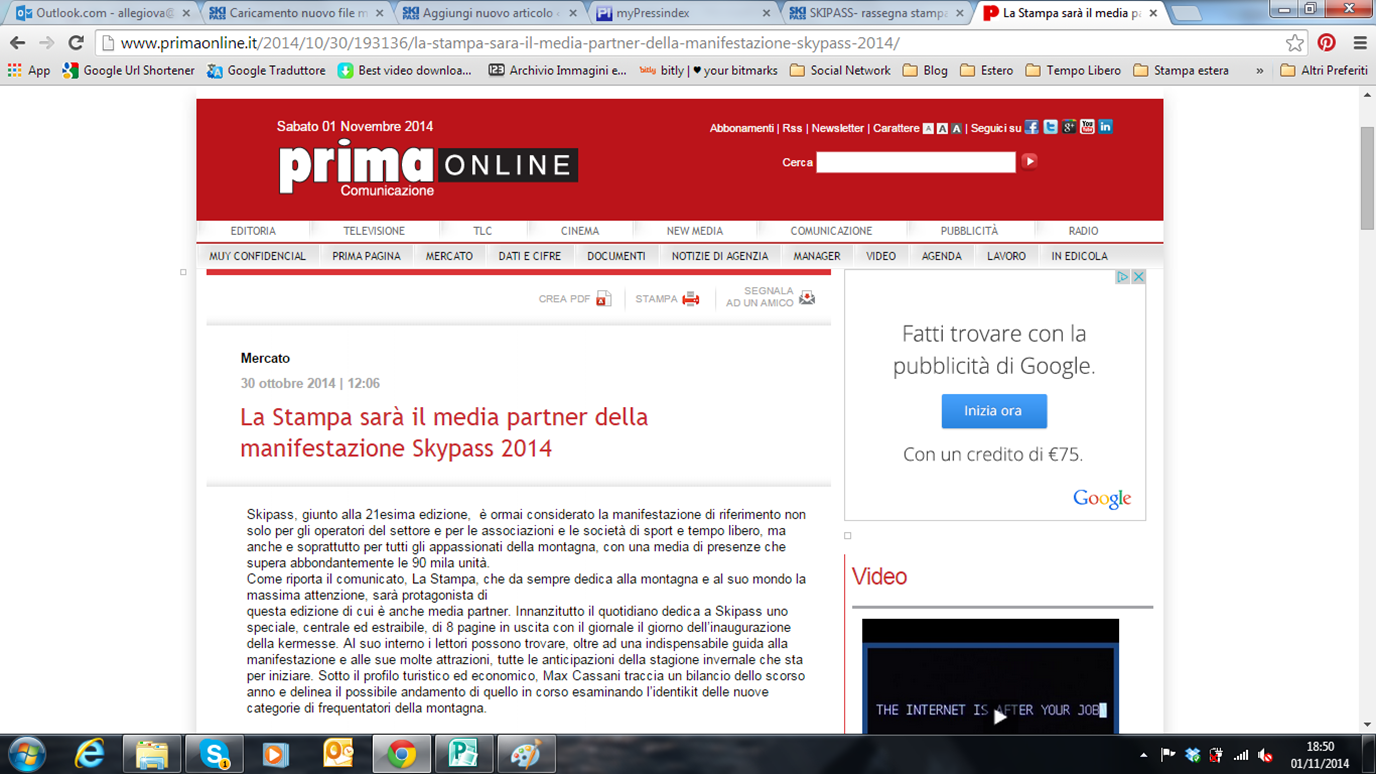Image resolution: width=1376 pixels, height=774 pixels.
Task: Click the scrollbar down arrow
Action: click(x=1367, y=724)
